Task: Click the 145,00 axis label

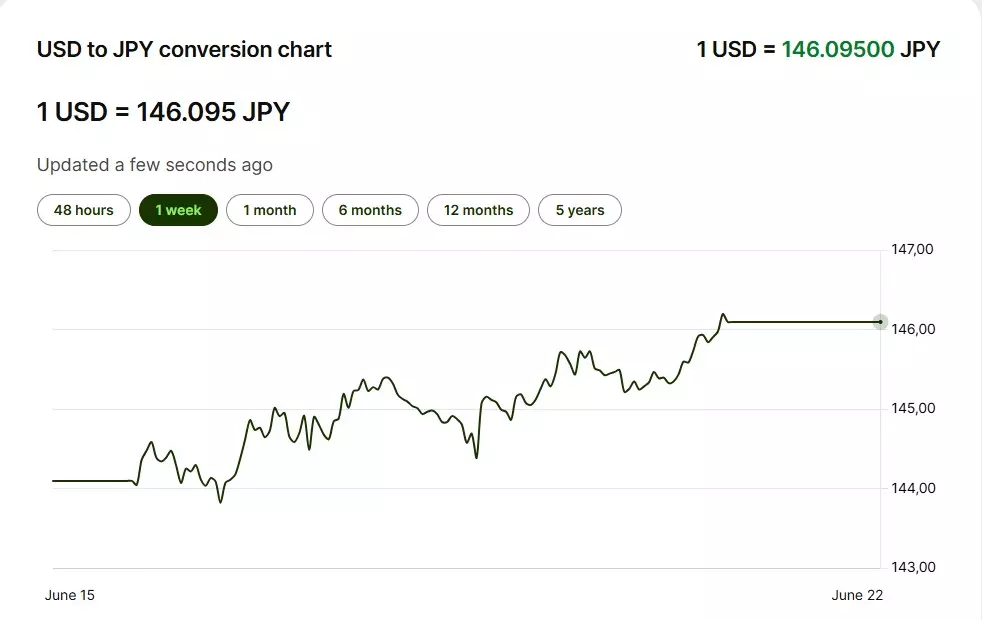Action: pyautogui.click(x=912, y=408)
